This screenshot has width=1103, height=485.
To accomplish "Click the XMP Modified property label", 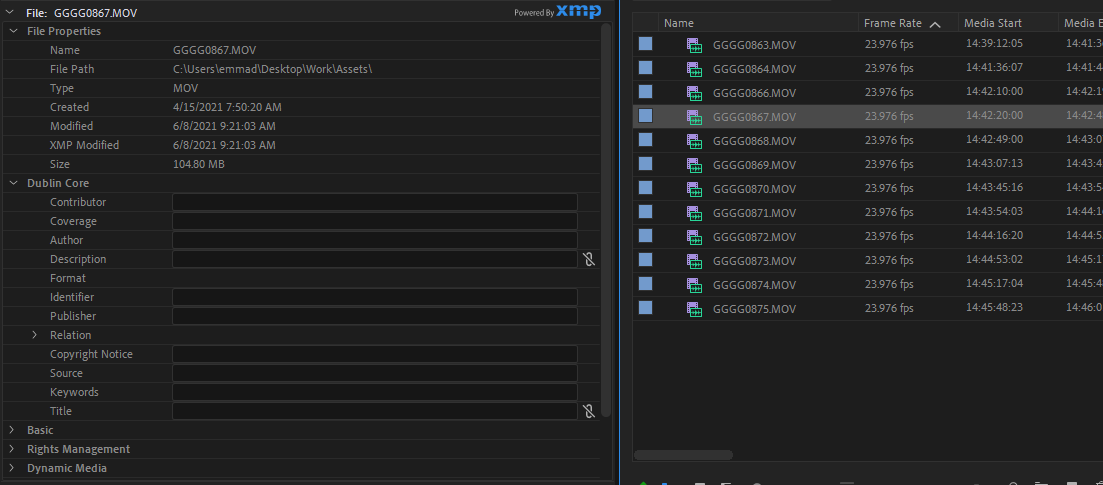I will pyautogui.click(x=84, y=145).
